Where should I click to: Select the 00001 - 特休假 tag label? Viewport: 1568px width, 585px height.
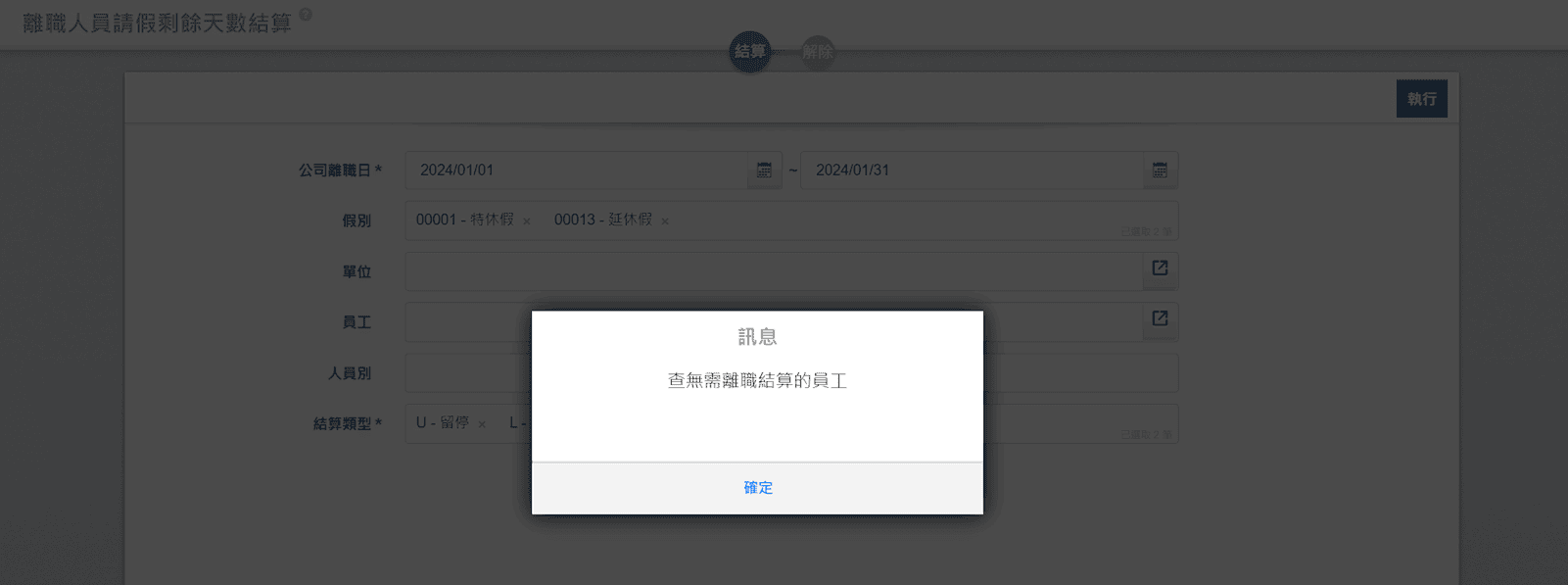click(x=465, y=220)
